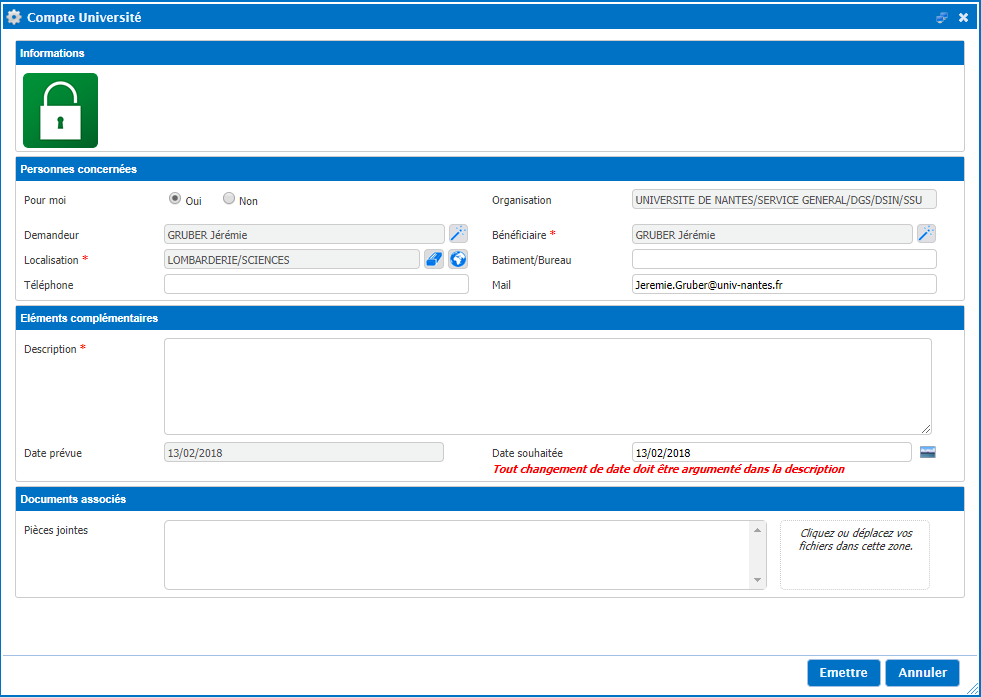Open the calendar icon for Date souhaitée

927,452
